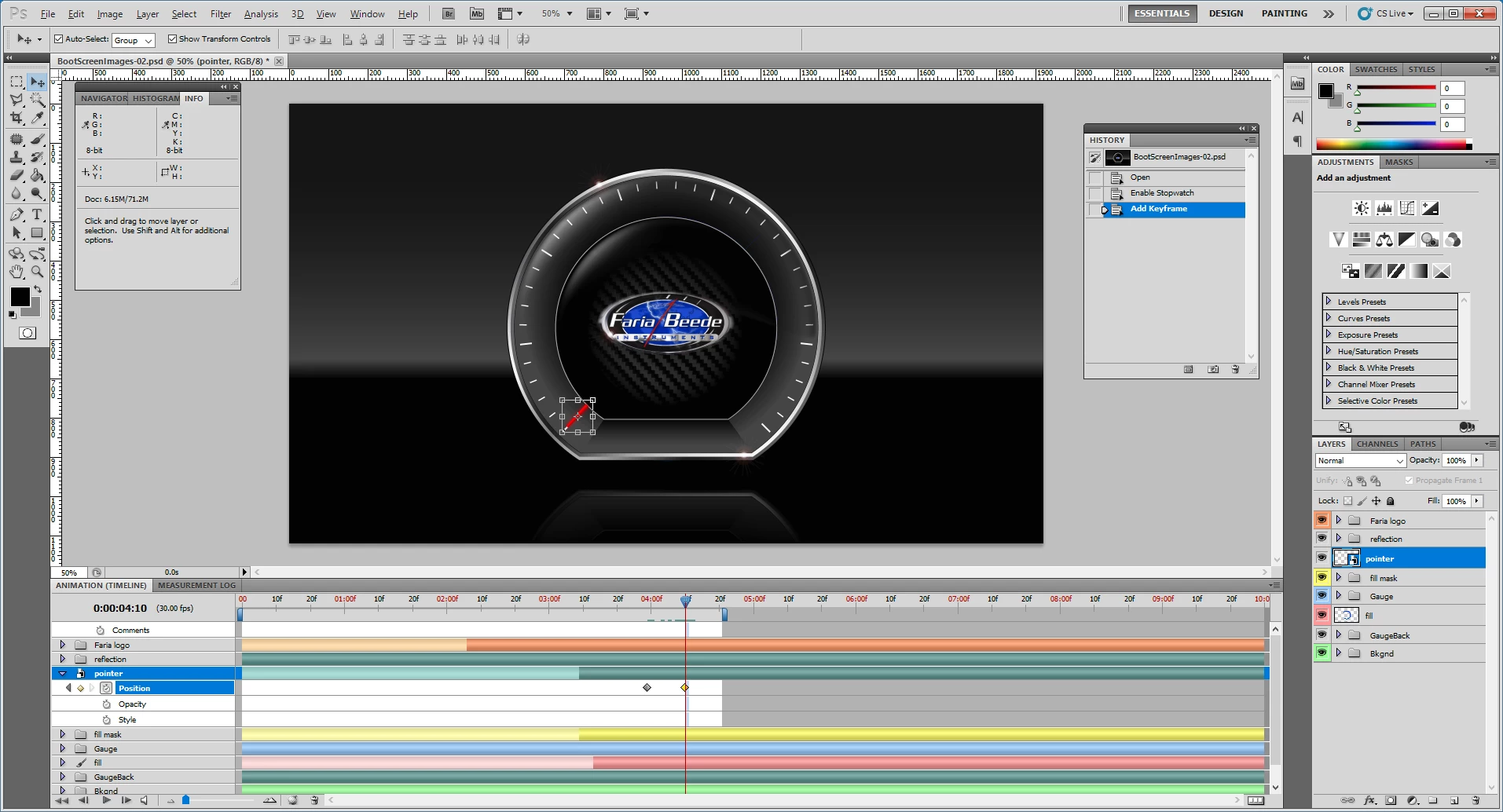Select the Pen tool
1503x812 pixels.
(x=16, y=214)
